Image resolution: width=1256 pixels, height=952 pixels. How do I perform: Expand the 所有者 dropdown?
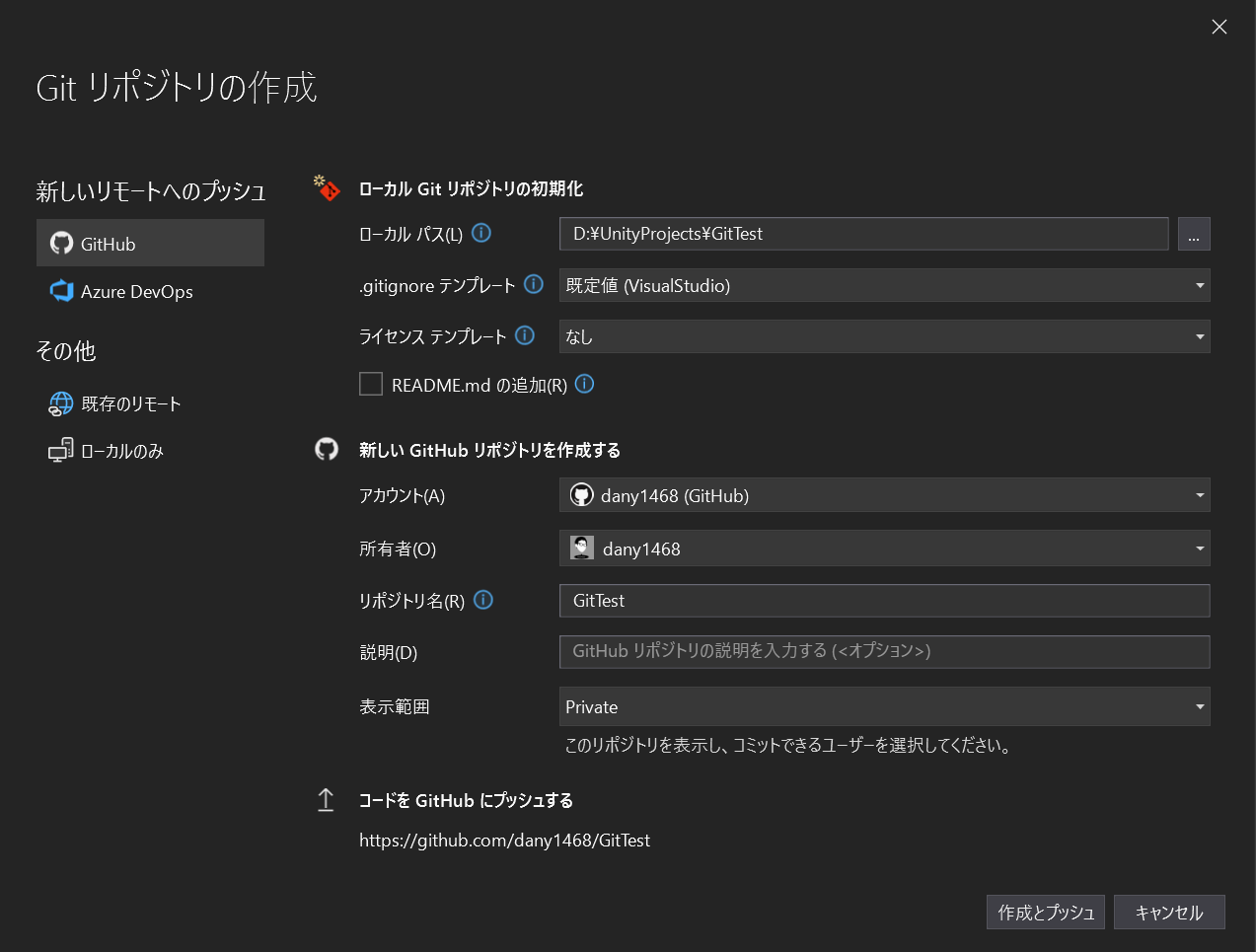coord(884,549)
